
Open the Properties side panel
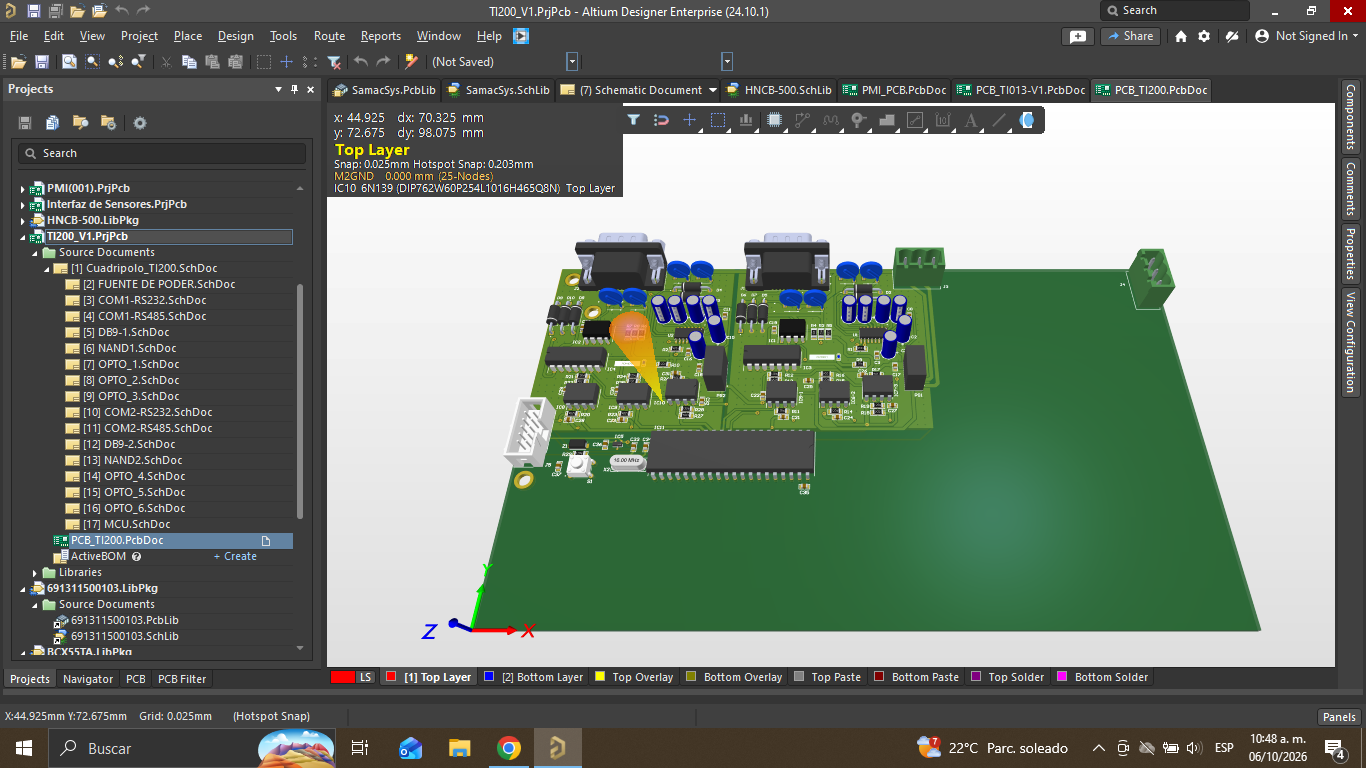click(1350, 254)
